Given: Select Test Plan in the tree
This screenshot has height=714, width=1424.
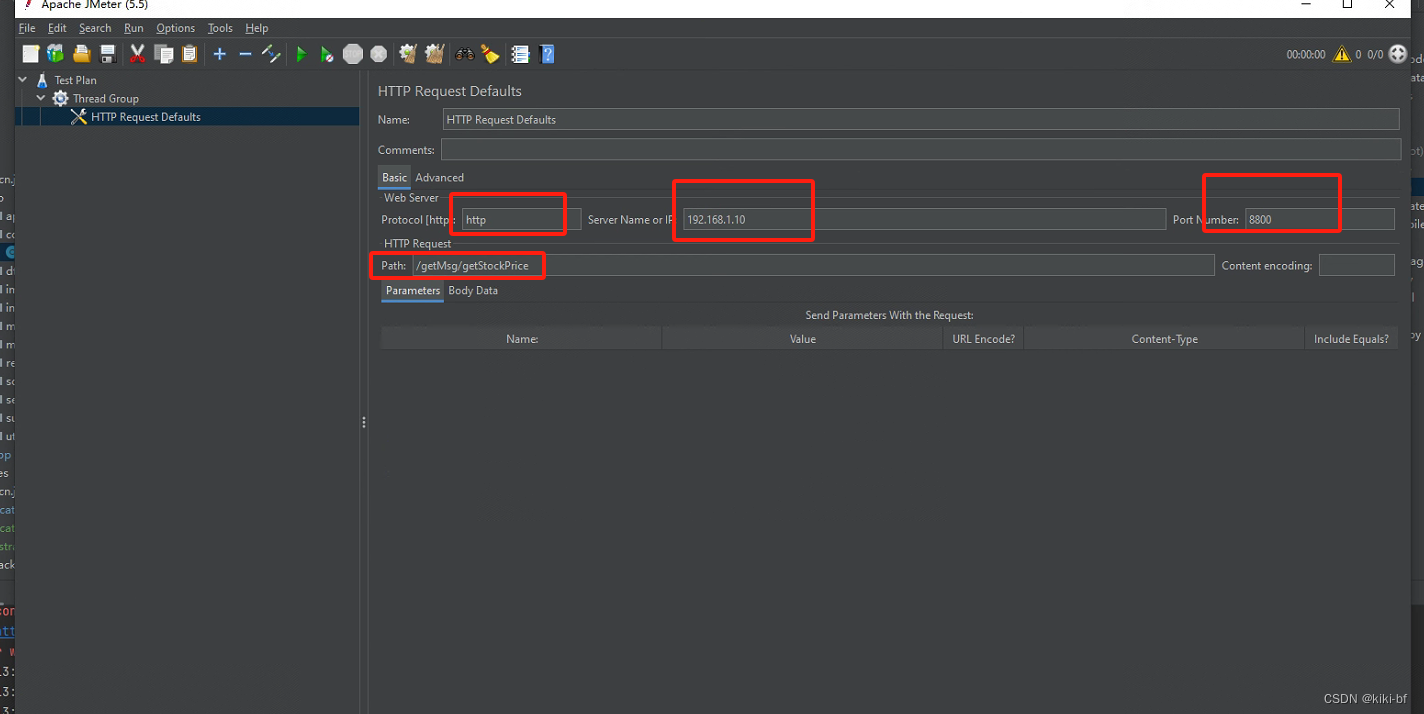Looking at the screenshot, I should pos(76,80).
